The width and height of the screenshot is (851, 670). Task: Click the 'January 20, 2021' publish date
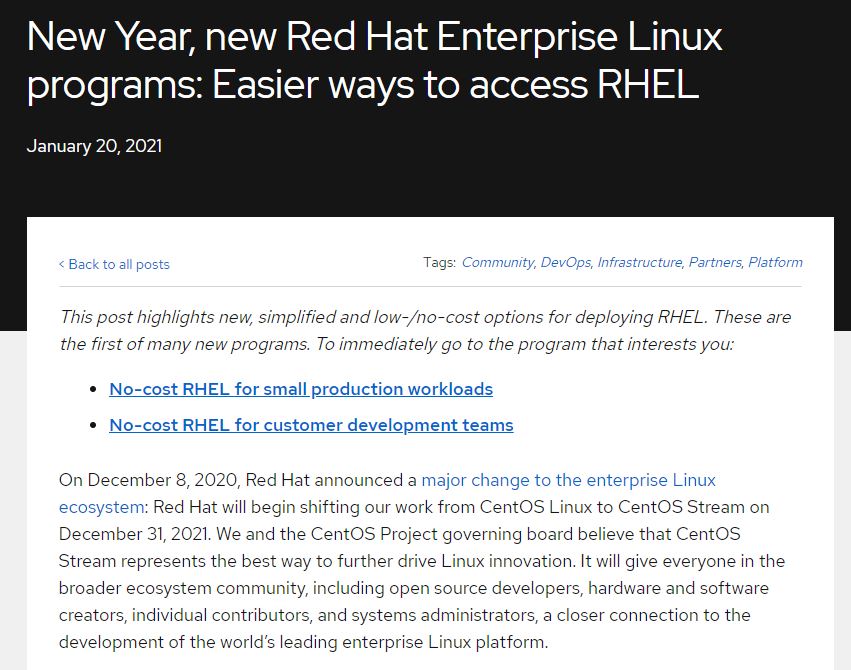(x=94, y=146)
